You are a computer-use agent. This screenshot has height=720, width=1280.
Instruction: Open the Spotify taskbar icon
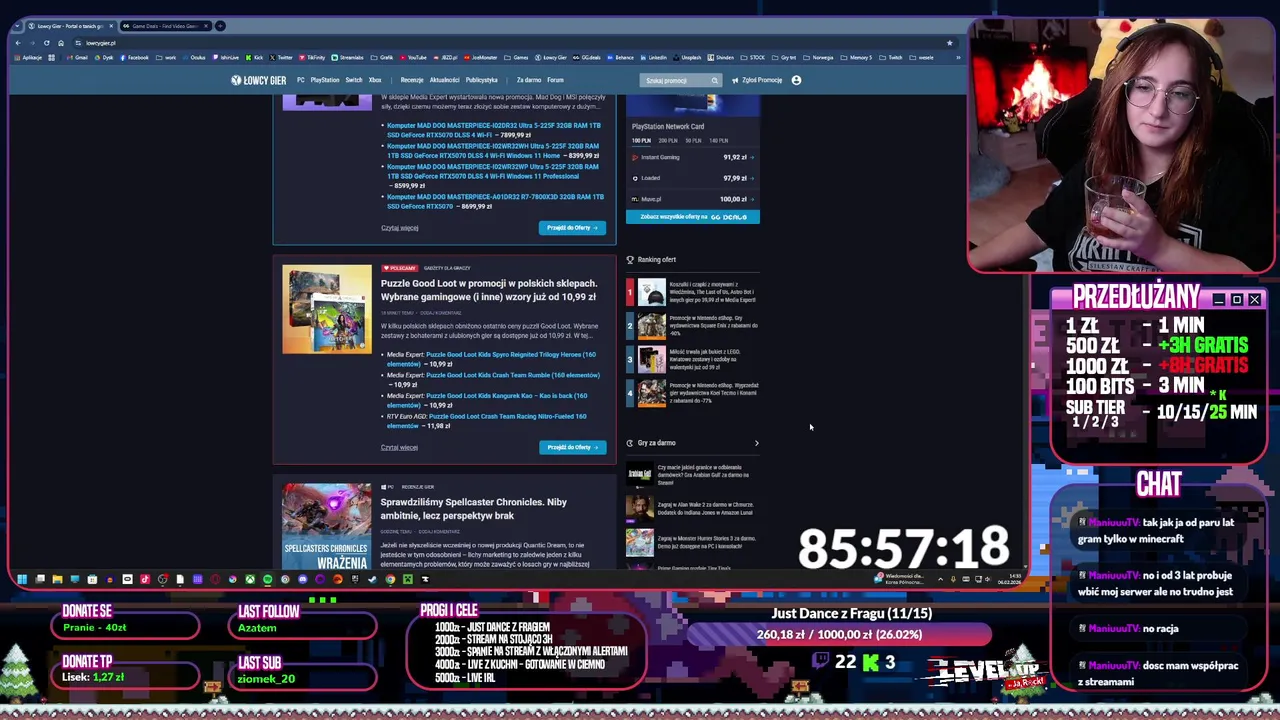click(x=267, y=579)
